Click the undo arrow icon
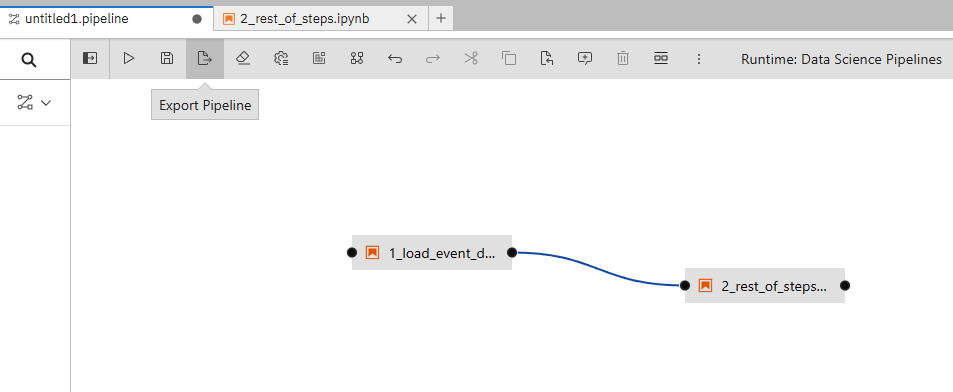This screenshot has width=953, height=392. (395, 58)
